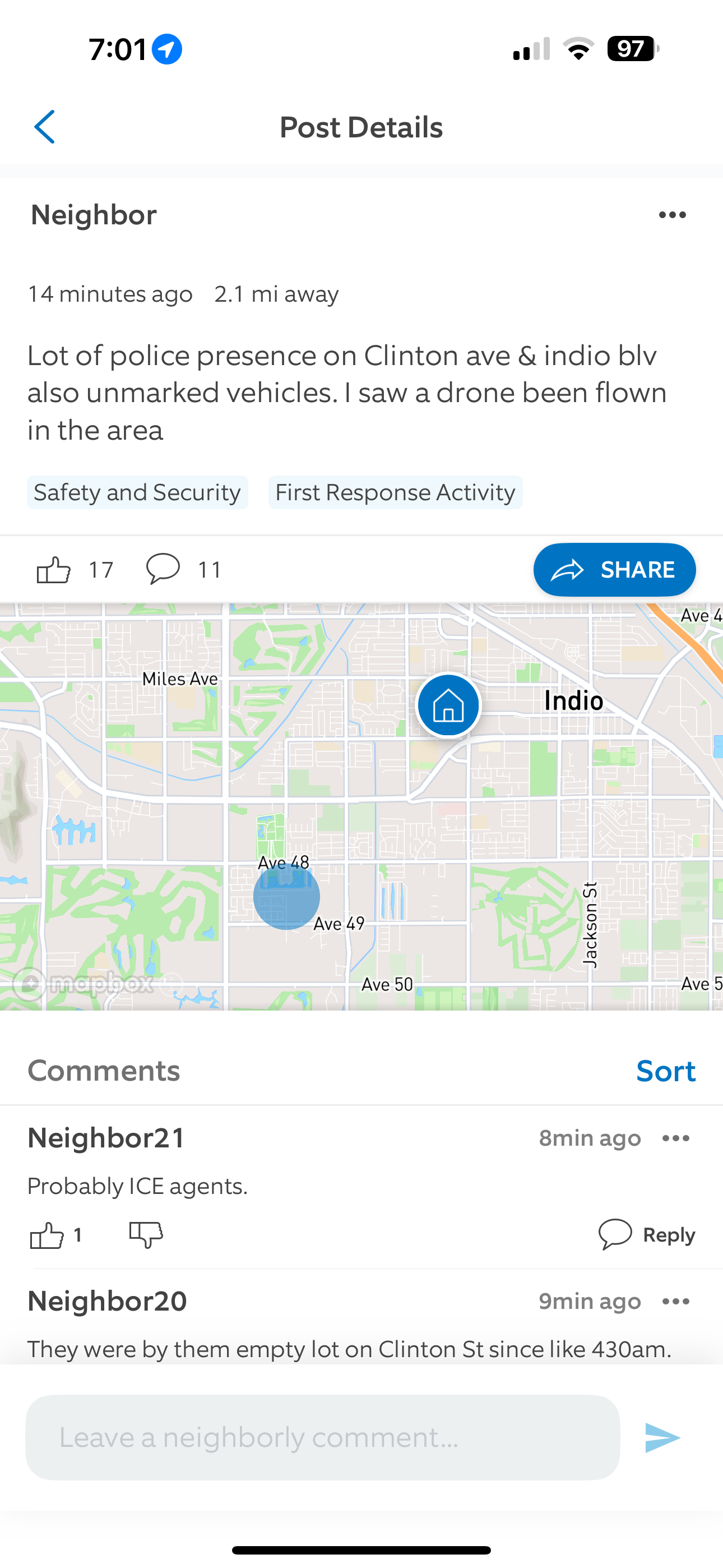Open Neighbor20 comment options menu
Screen dimensions: 723x1568
tap(676, 1302)
